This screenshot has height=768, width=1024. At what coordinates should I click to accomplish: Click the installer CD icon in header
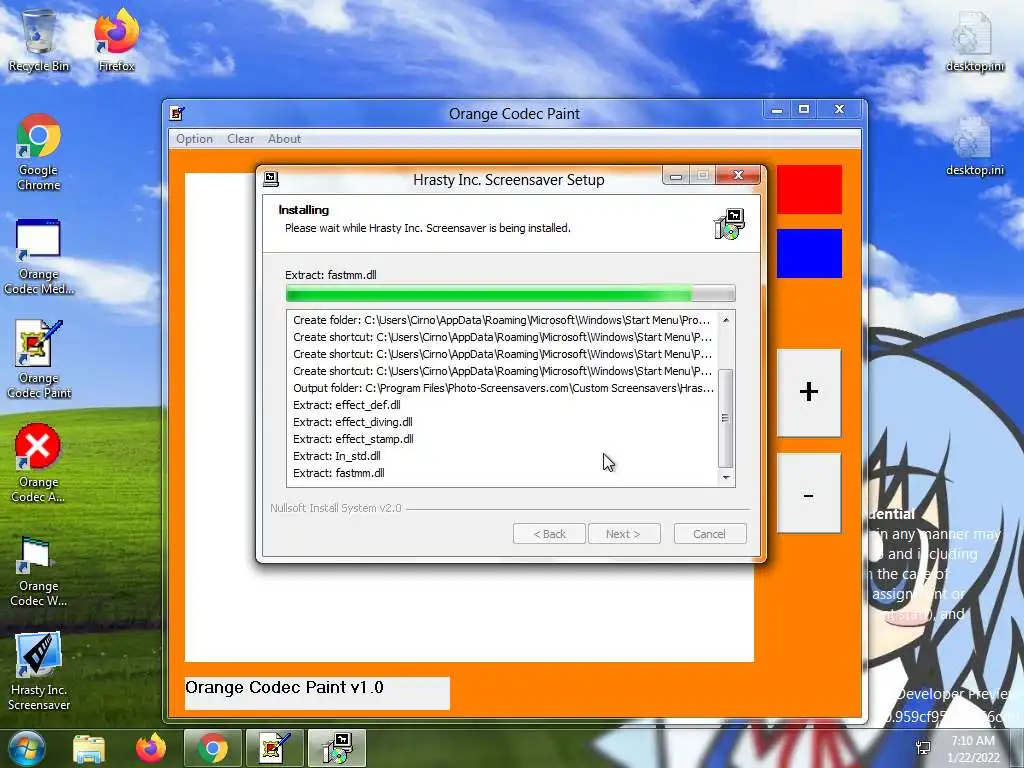[729, 224]
